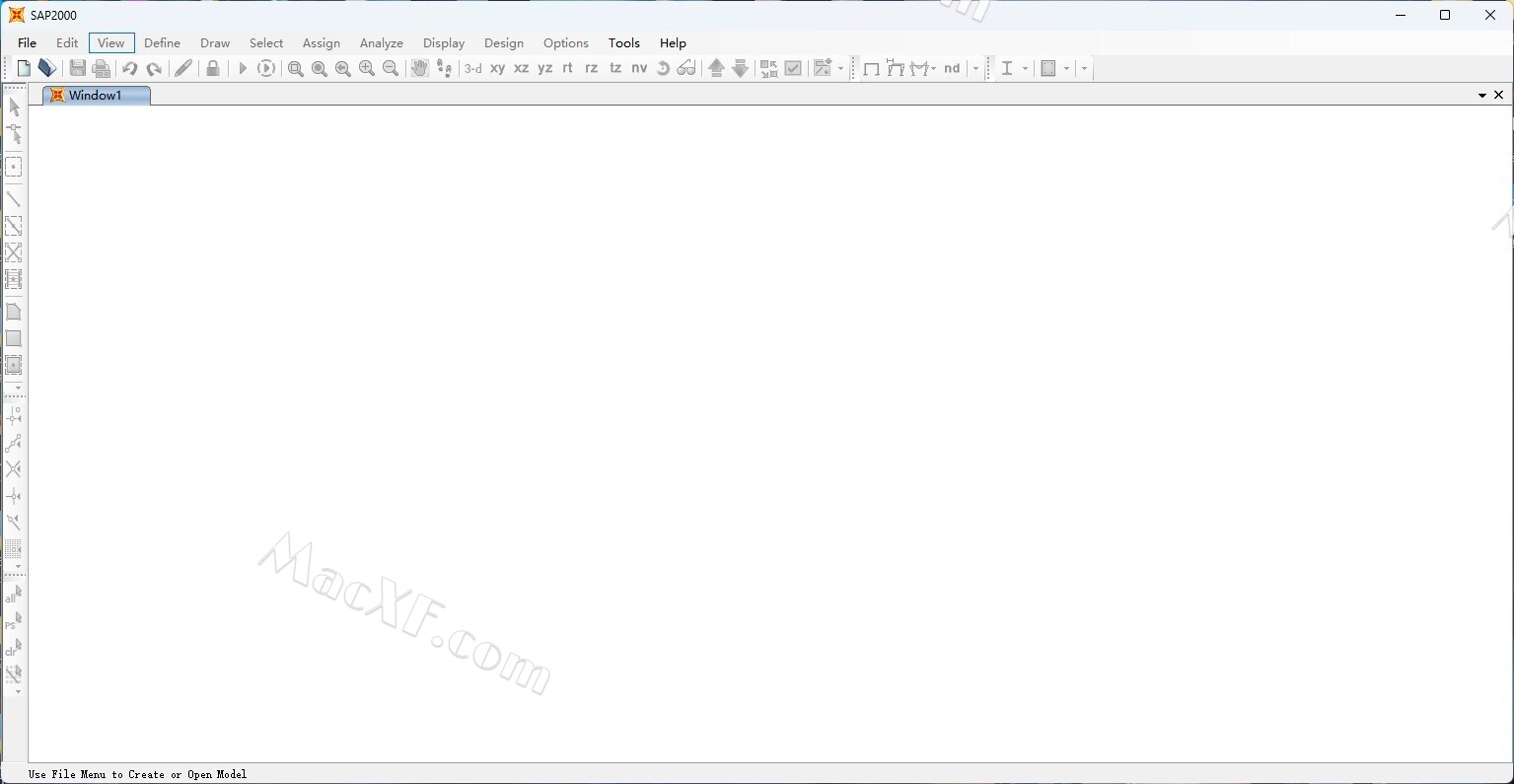Open the window list dropdown arrow
This screenshot has height=784, width=1514.
(x=1481, y=96)
